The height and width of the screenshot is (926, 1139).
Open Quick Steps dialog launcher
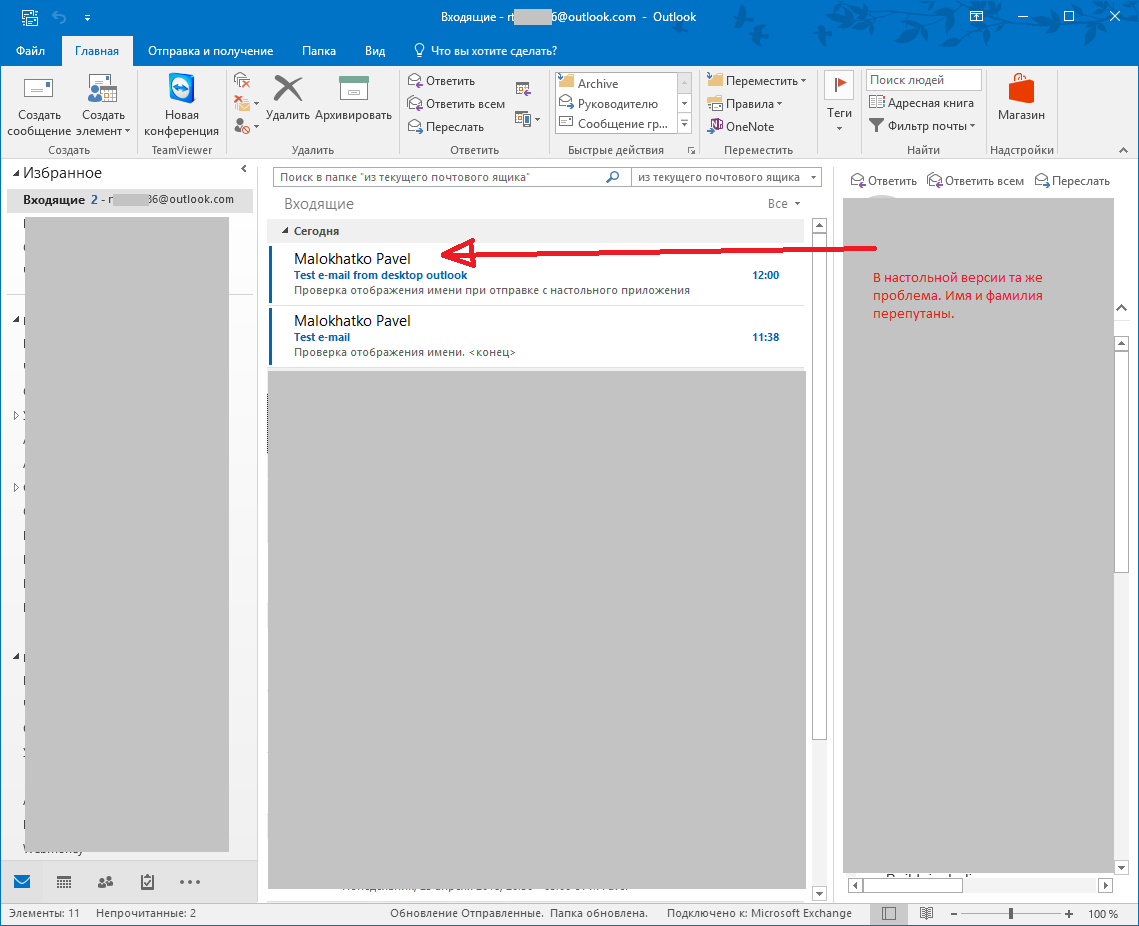pos(692,150)
